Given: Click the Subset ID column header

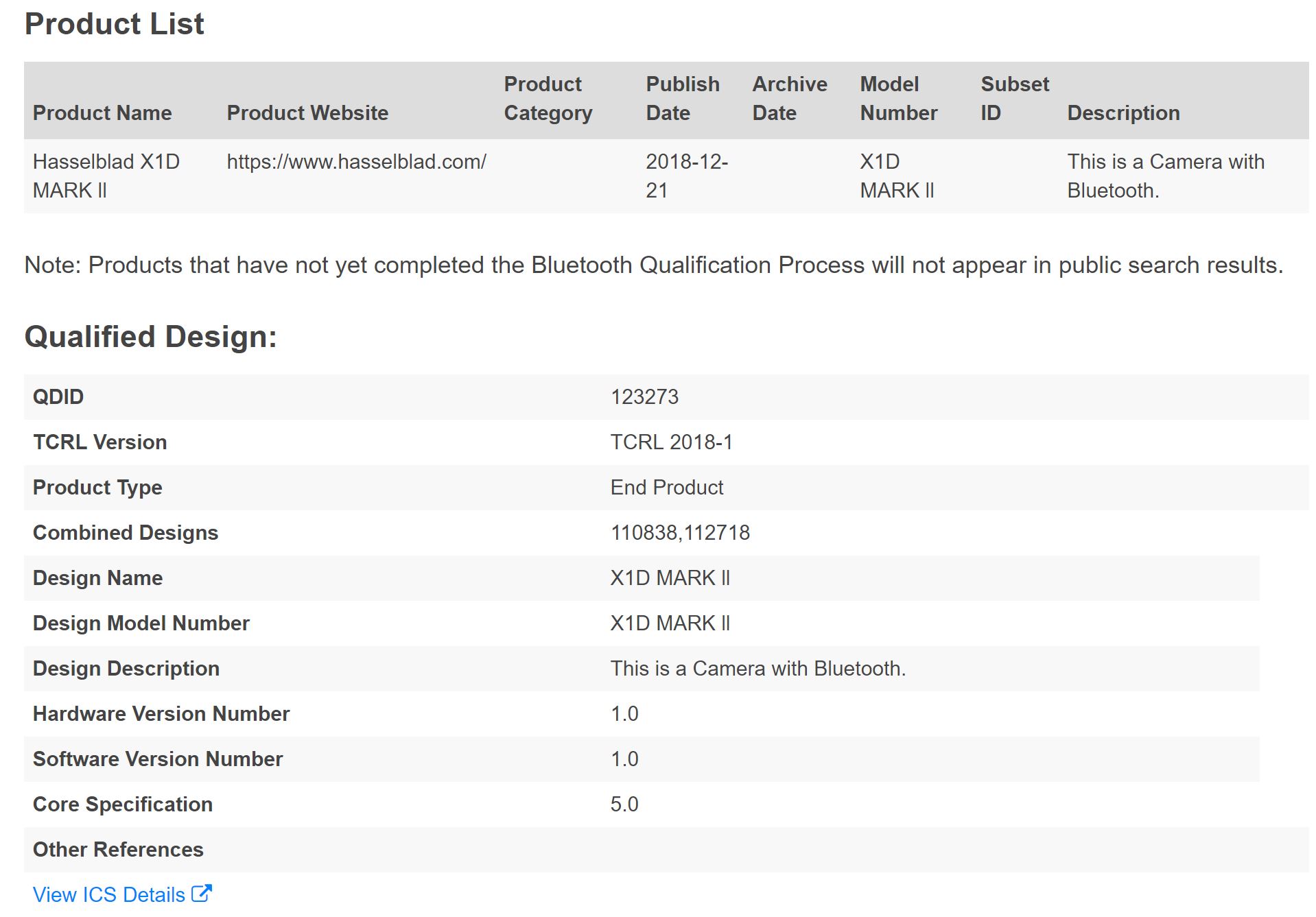Looking at the screenshot, I should (x=1014, y=98).
